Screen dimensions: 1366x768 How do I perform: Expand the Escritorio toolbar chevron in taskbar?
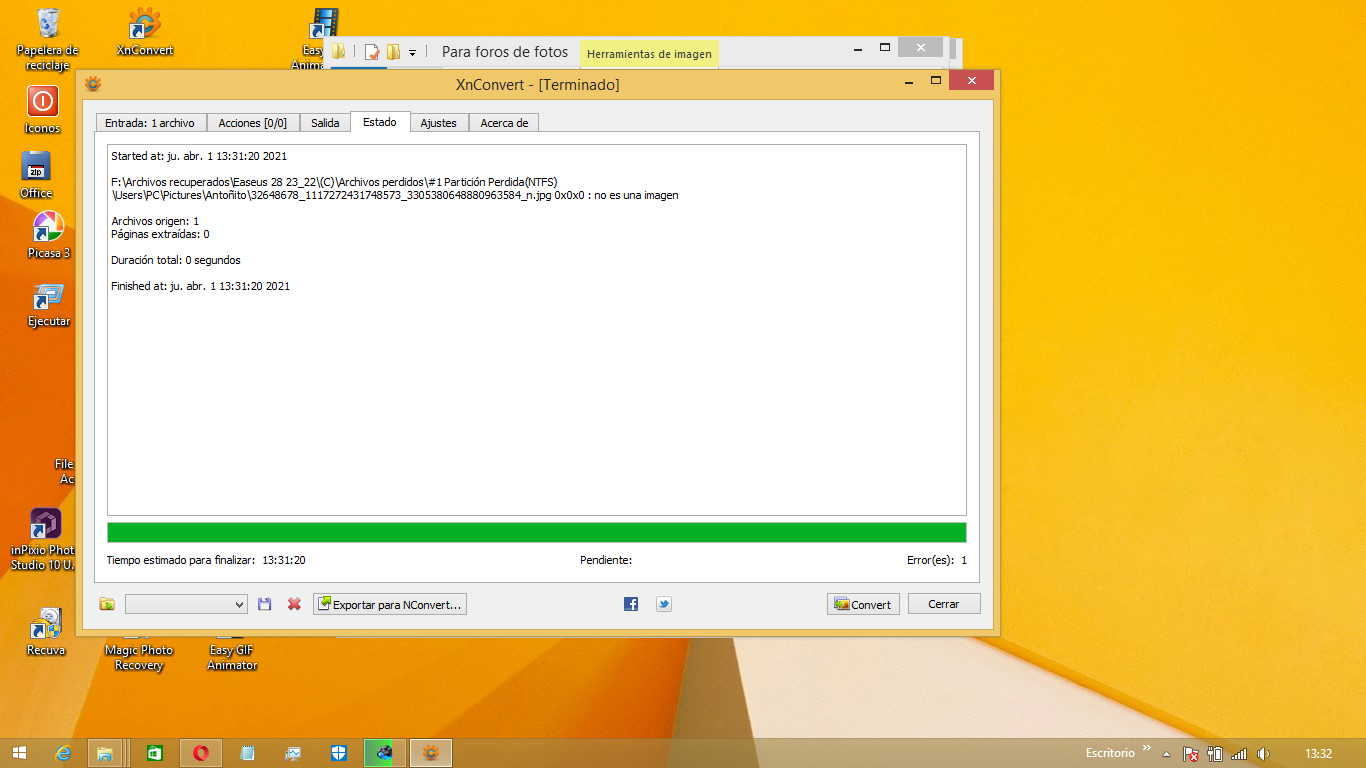pyautogui.click(x=1146, y=748)
